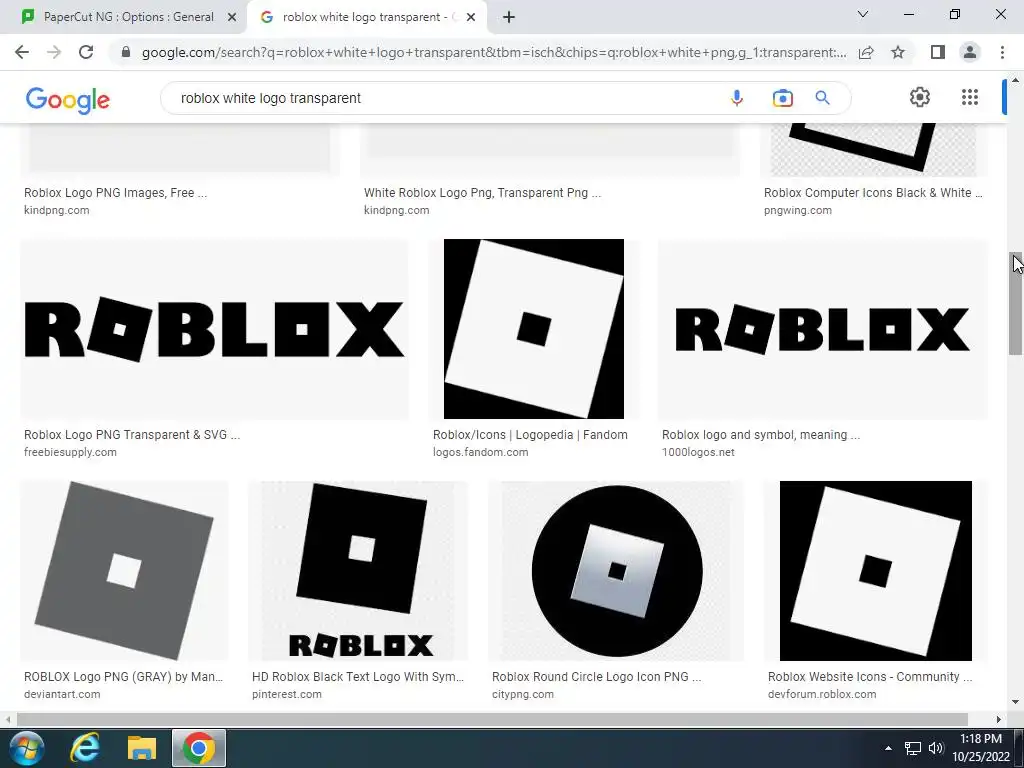Switch to Chrome in the taskbar
The image size is (1024, 768).
coord(199,748)
